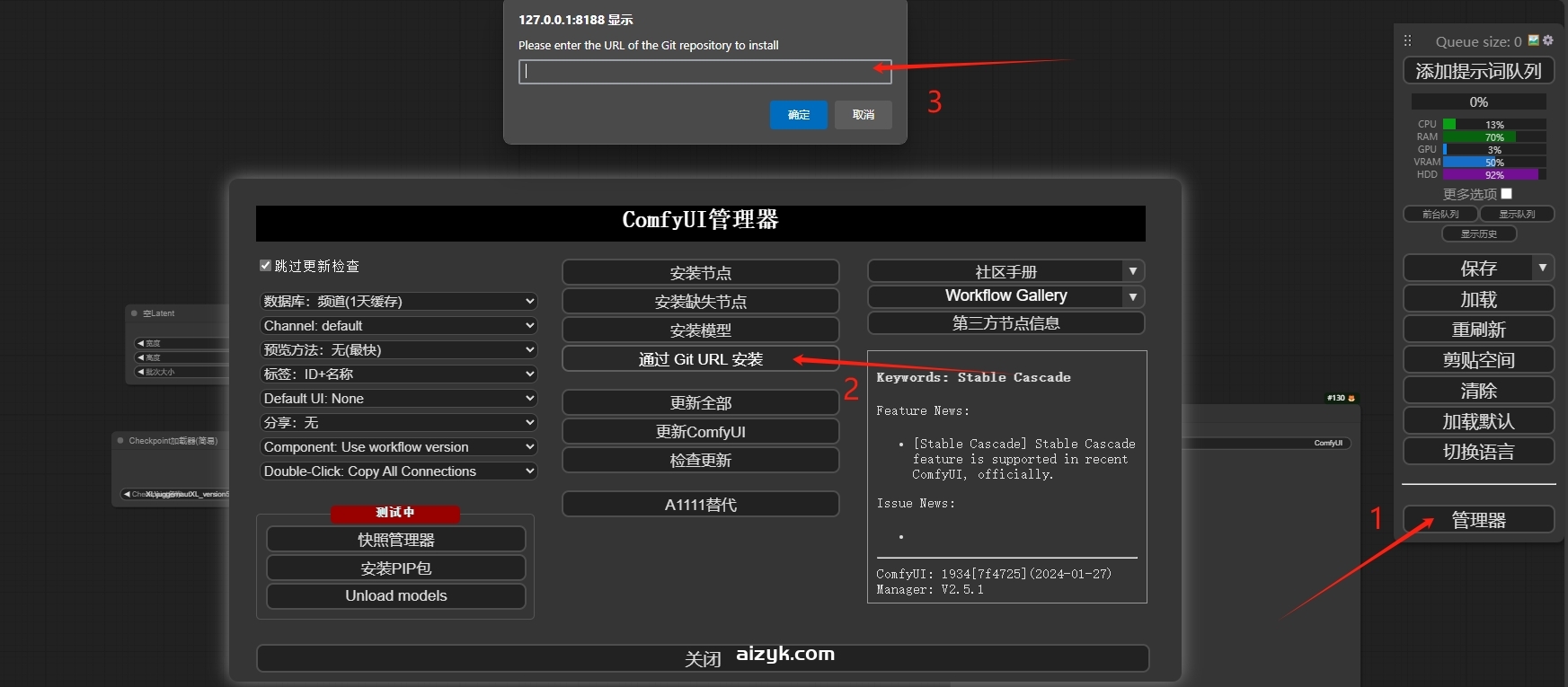Close the manager with 关闭 button
Viewport: 1568px width, 687px height.
pos(703,658)
